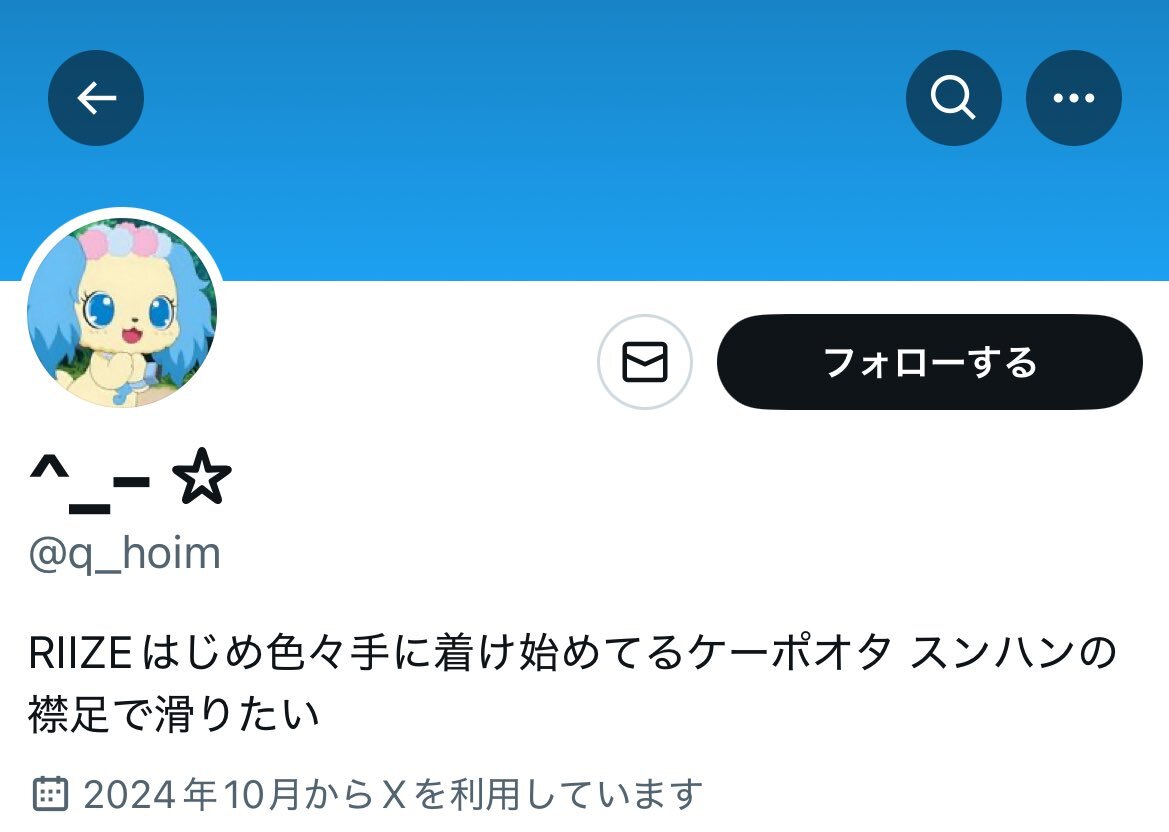View the blue header banner image
Screen dimensions: 1169x832
(584, 140)
